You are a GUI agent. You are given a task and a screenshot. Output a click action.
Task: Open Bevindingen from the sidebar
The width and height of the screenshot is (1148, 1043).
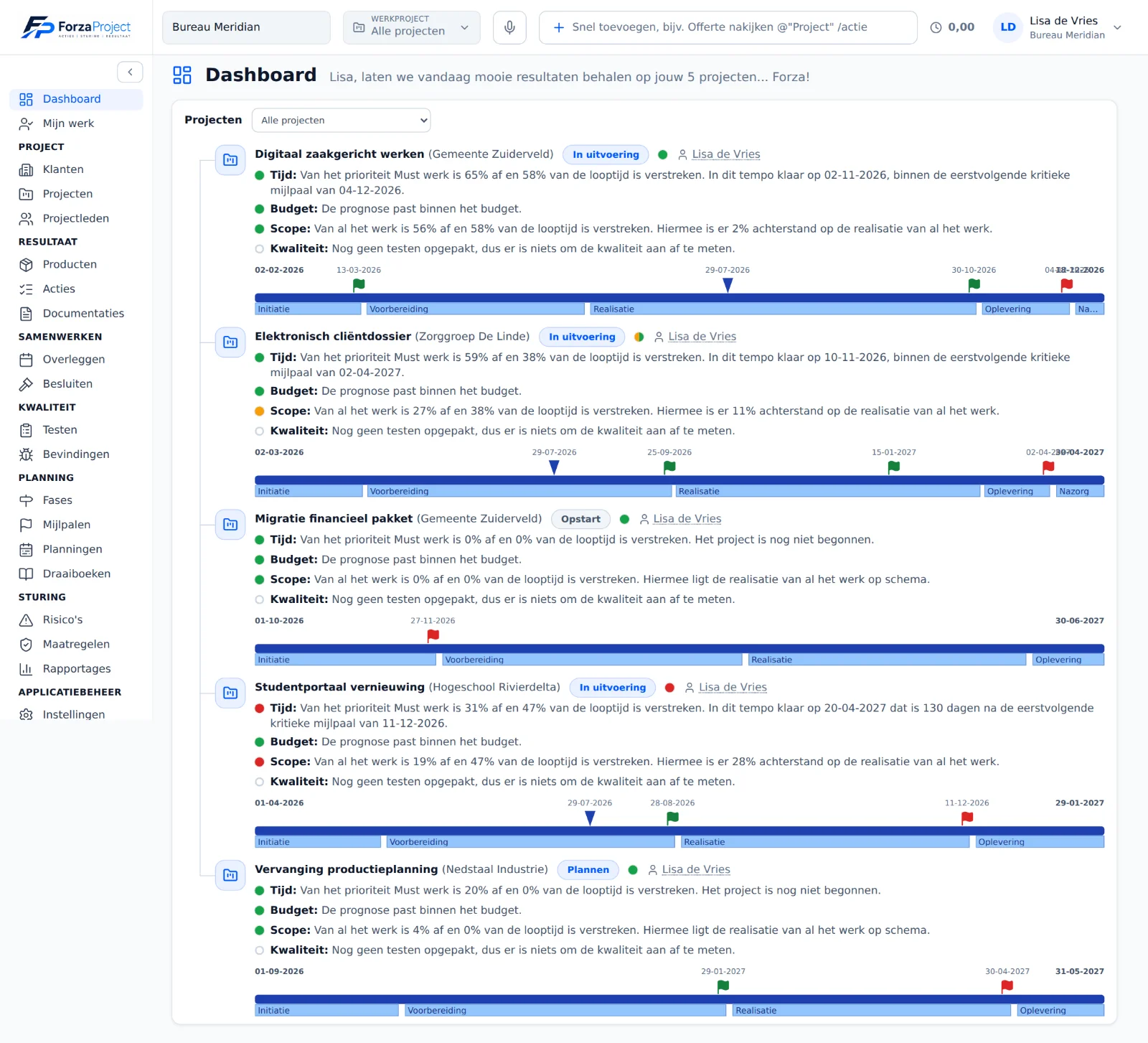click(76, 454)
